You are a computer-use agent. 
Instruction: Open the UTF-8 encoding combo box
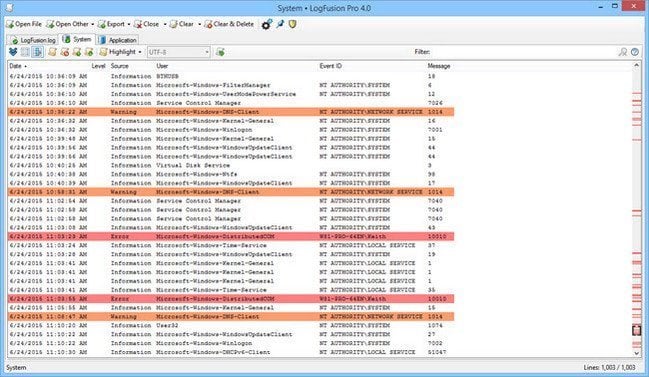[x=178, y=52]
